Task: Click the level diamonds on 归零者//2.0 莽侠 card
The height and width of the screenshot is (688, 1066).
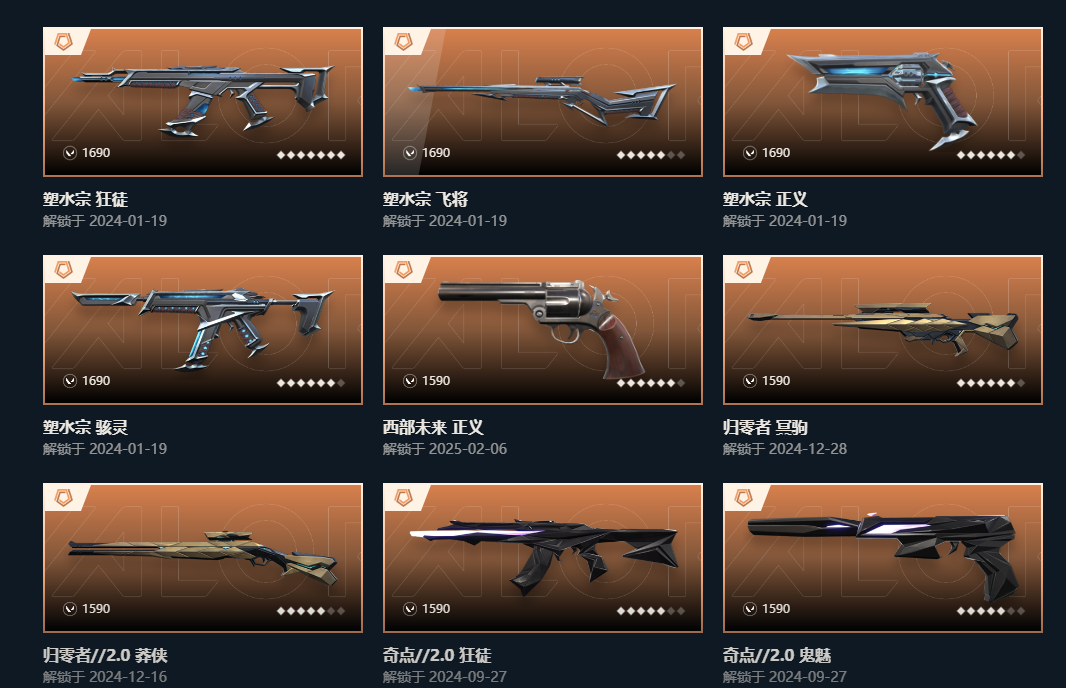Action: (x=311, y=610)
